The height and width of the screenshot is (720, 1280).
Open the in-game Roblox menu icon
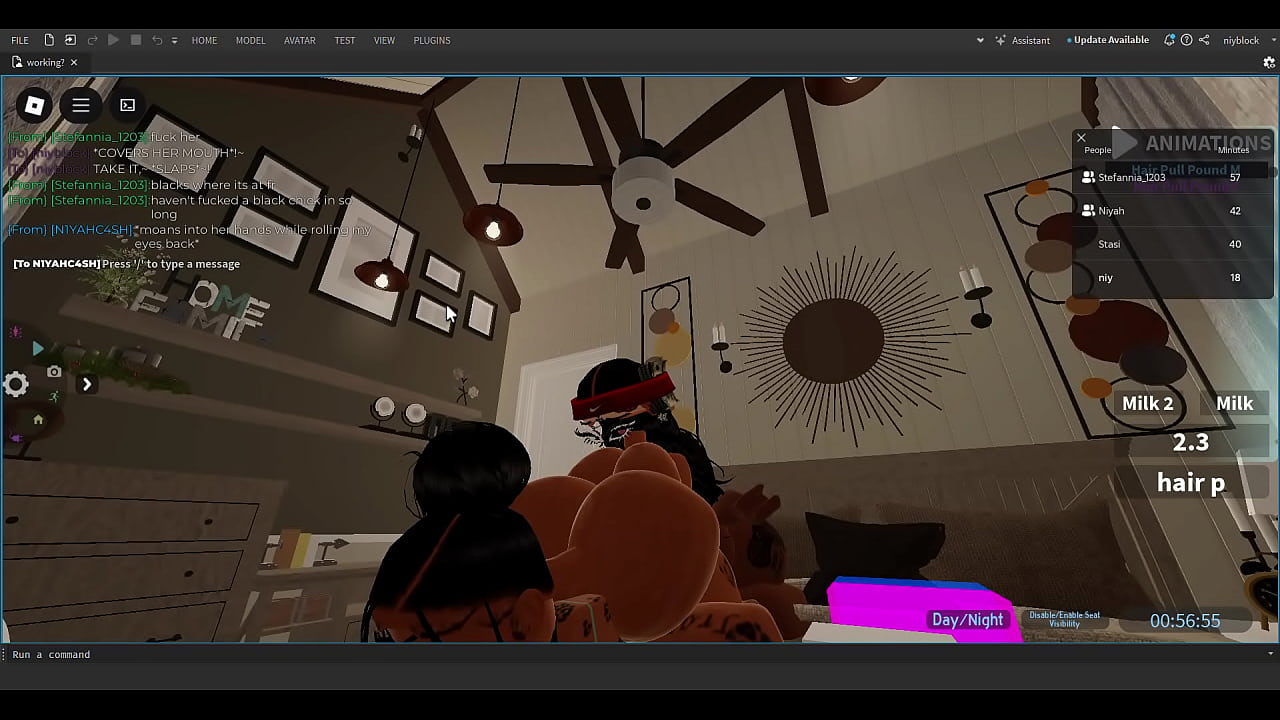(33, 105)
